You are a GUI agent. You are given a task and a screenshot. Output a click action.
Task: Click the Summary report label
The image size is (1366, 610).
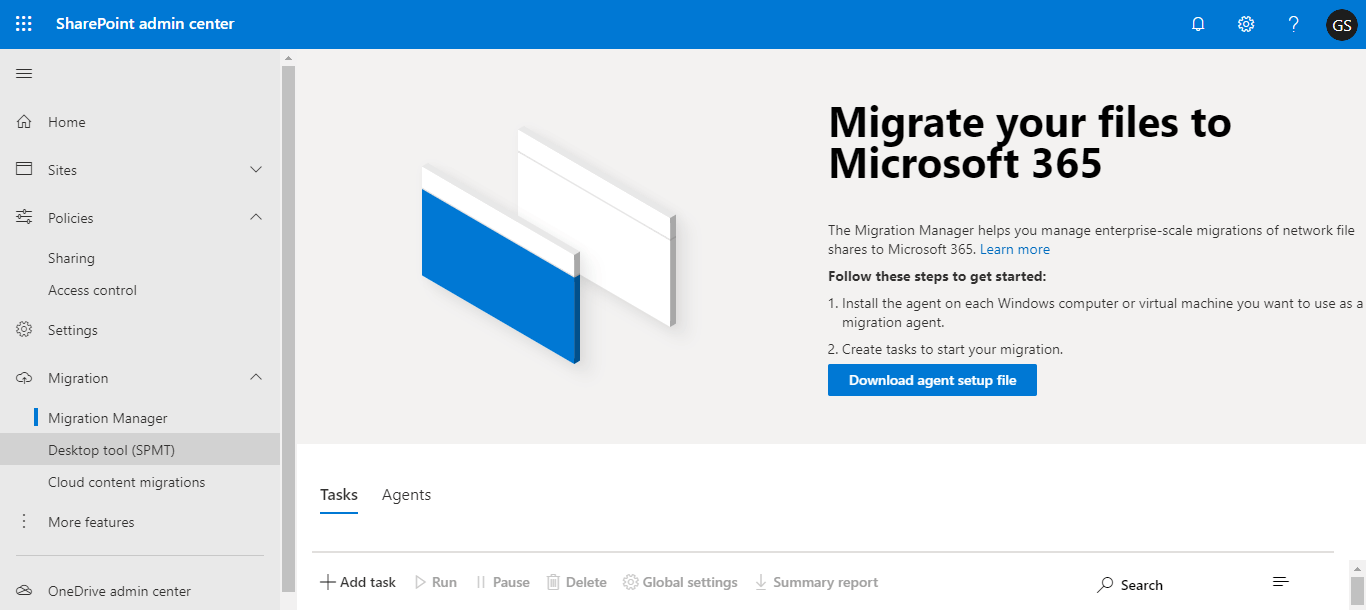826,582
